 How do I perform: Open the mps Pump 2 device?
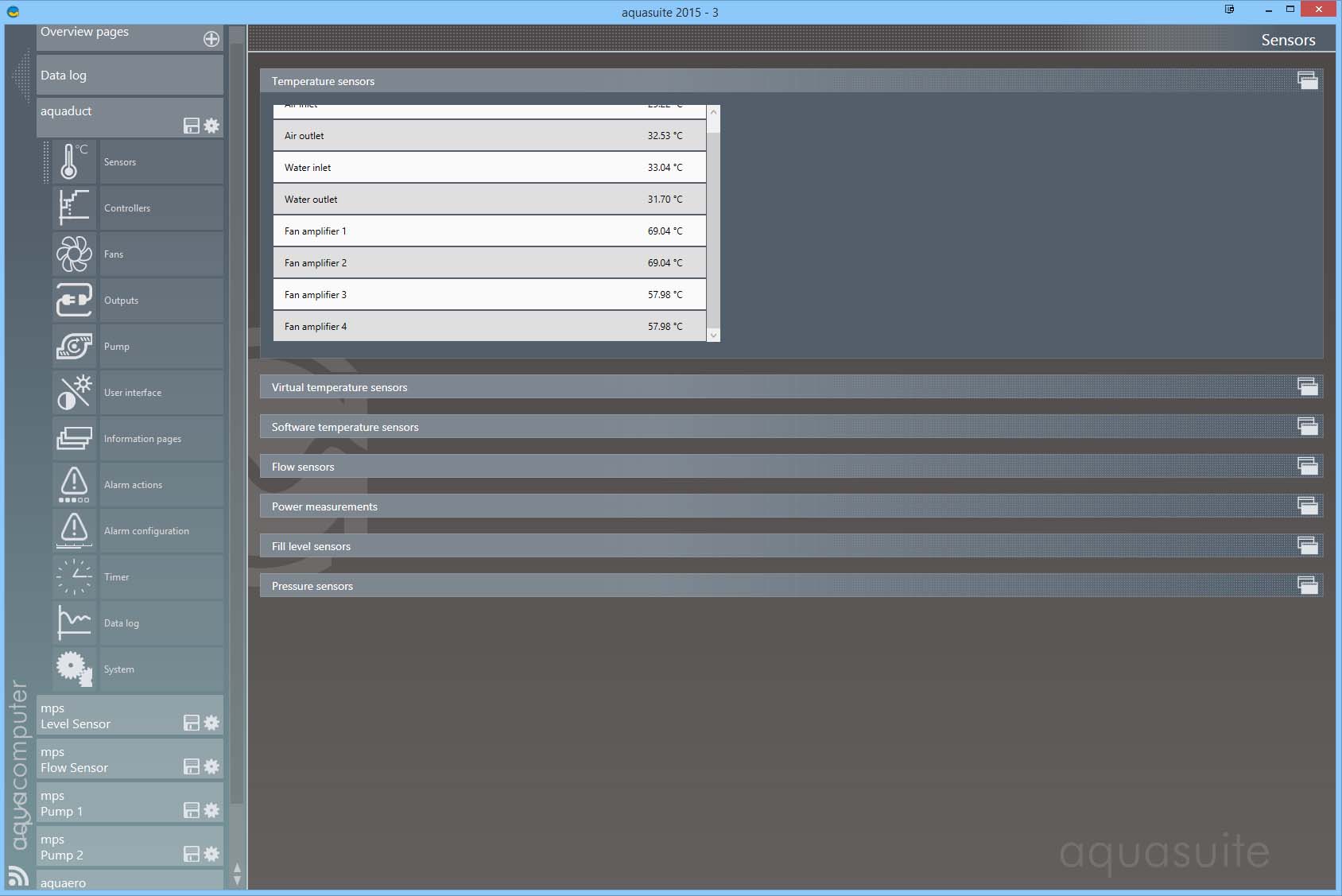130,847
